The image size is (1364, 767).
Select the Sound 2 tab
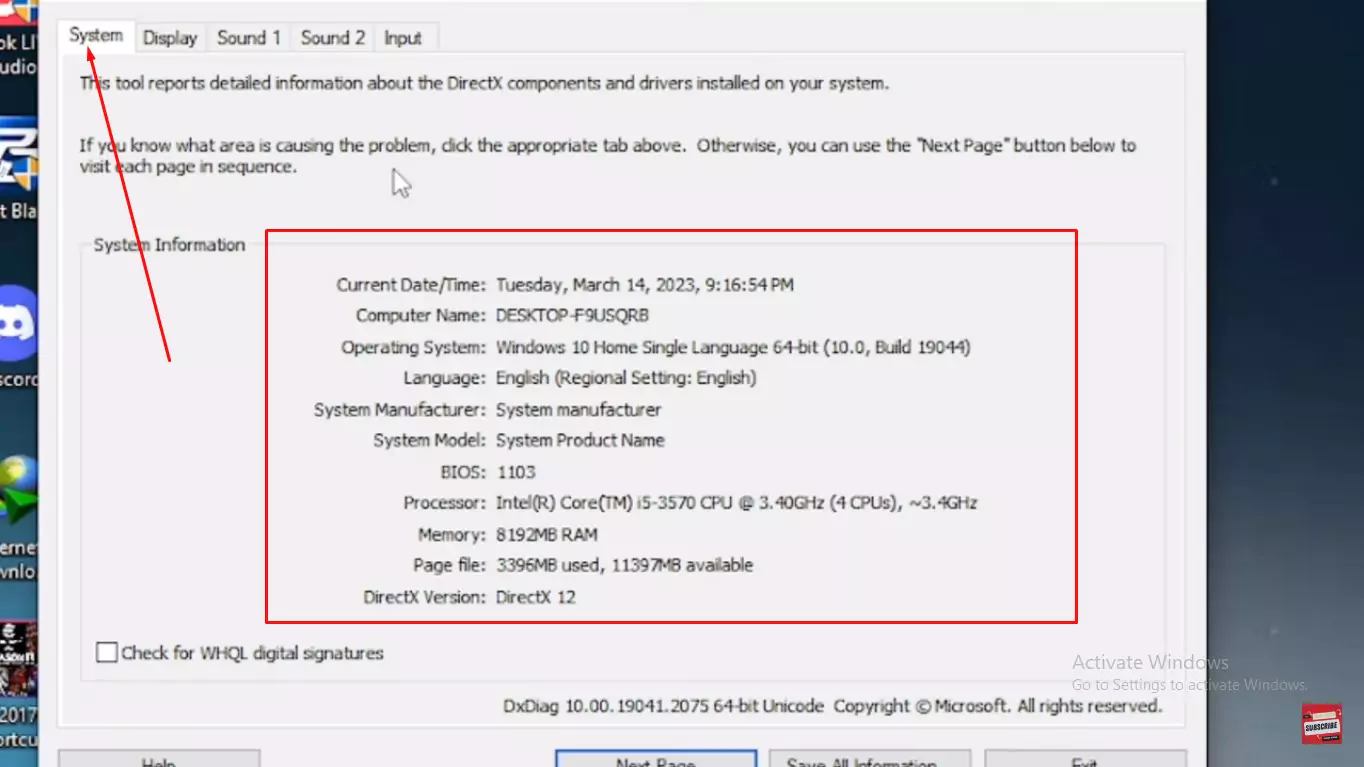[333, 38]
